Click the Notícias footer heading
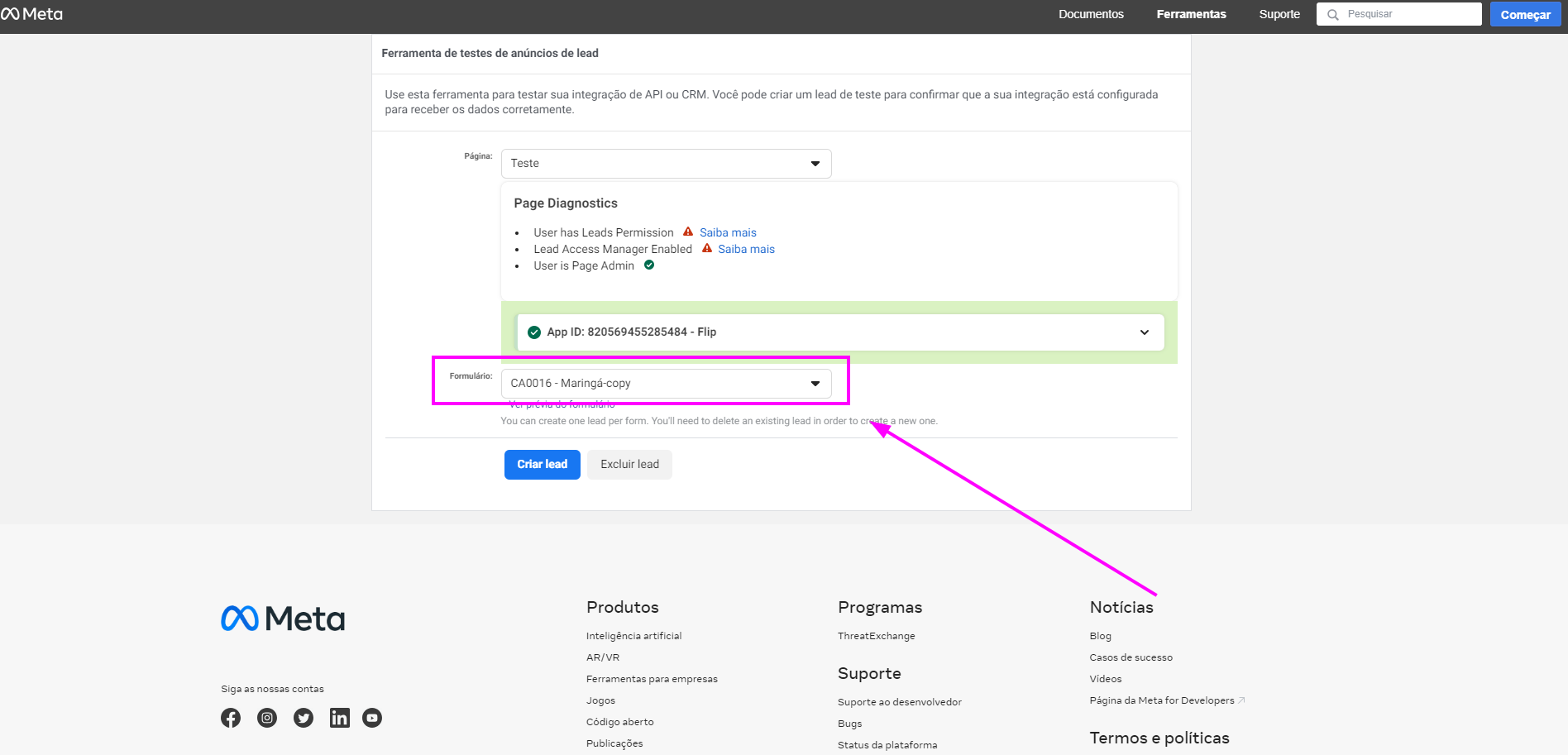This screenshot has width=1568, height=755. coord(1121,607)
